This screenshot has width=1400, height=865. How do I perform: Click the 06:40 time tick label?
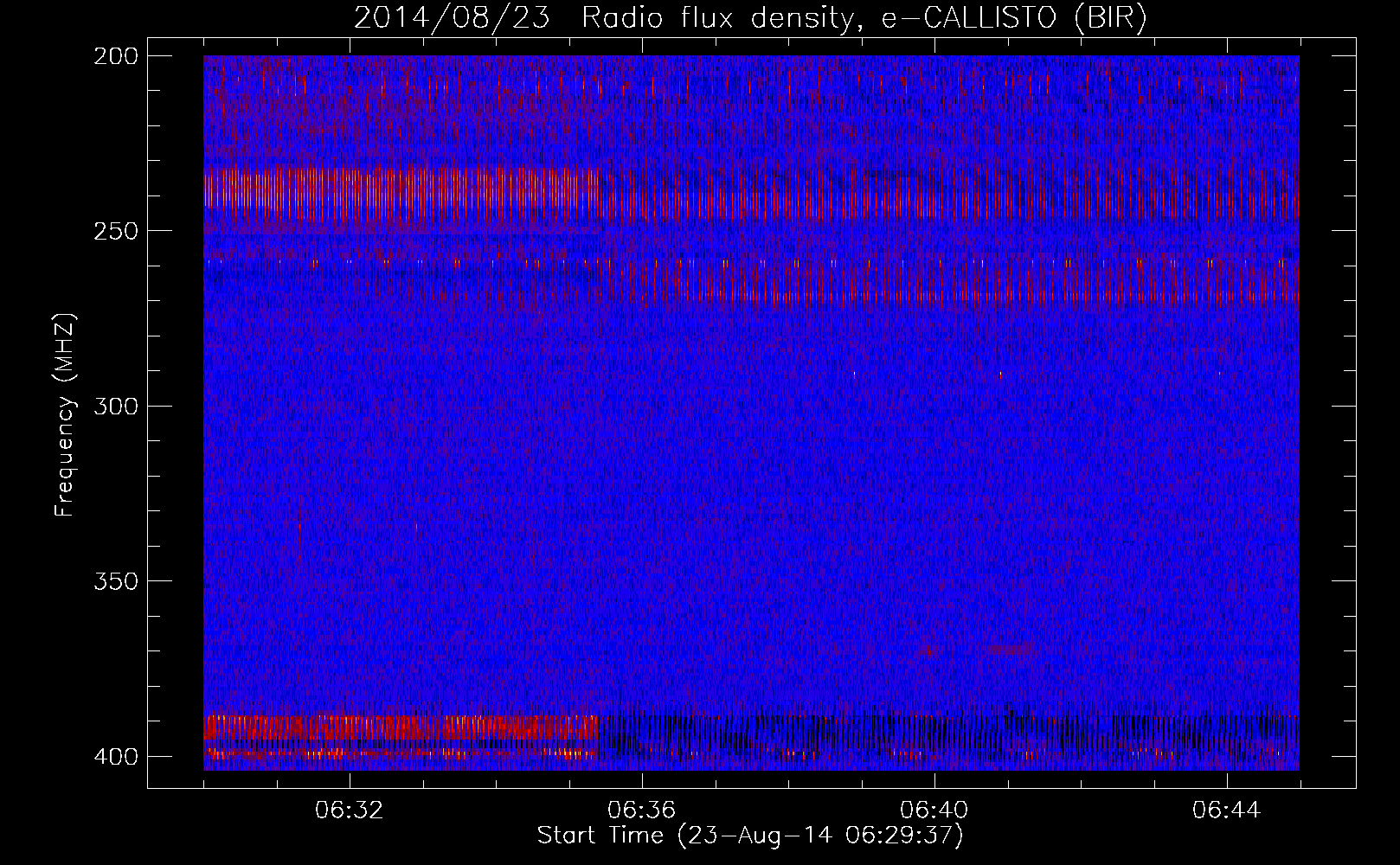934,811
